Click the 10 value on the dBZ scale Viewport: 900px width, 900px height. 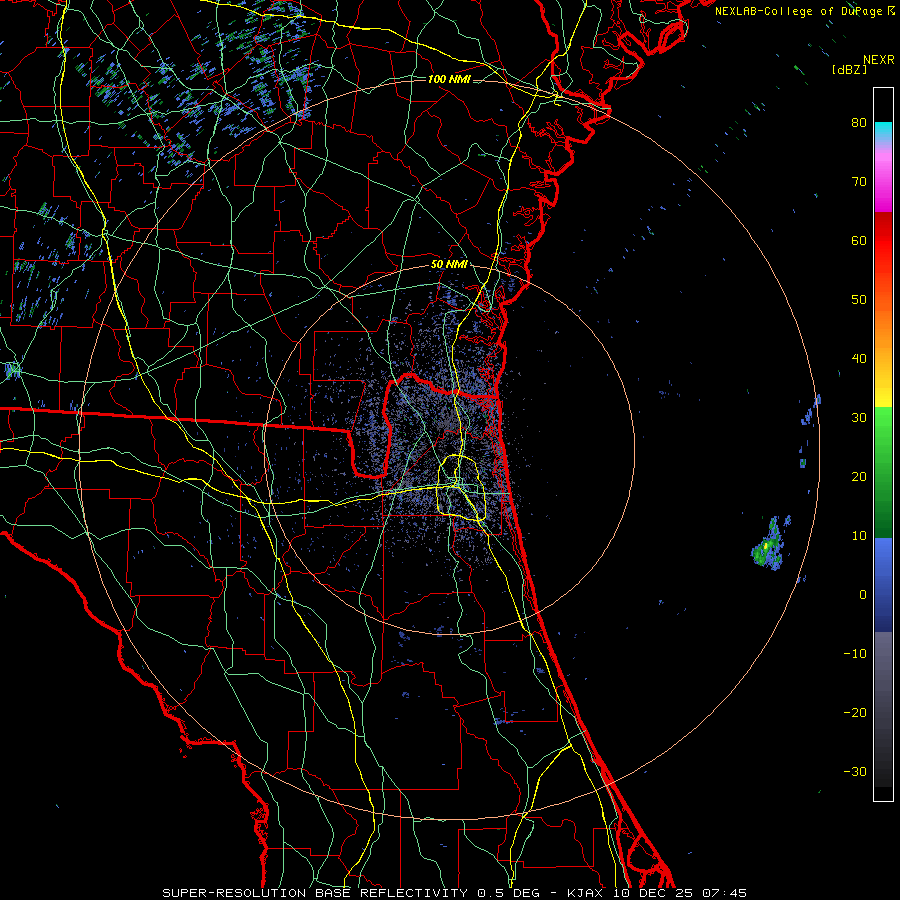859,536
